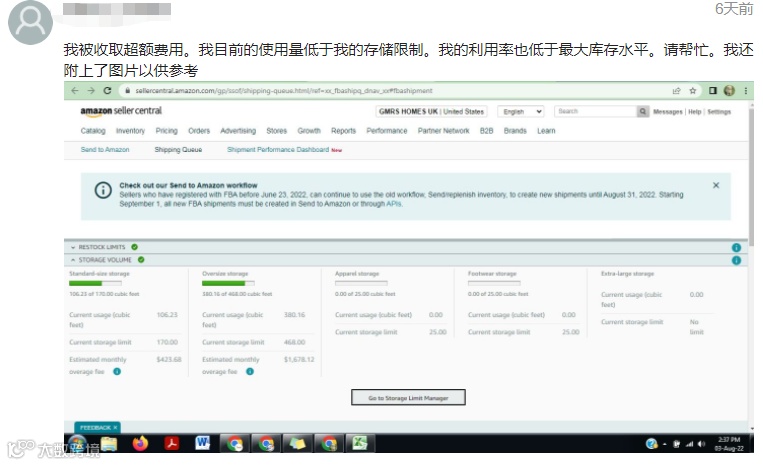Image resolution: width=763 pixels, height=465 pixels.
Task: Open Excel from the taskbar
Action: [360, 443]
